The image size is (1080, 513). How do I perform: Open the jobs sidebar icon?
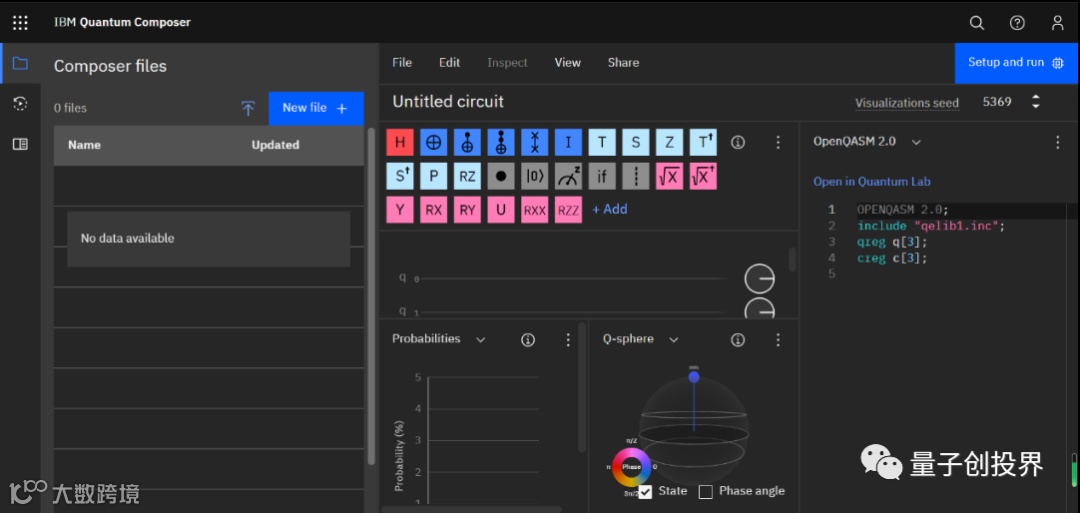pyautogui.click(x=21, y=104)
